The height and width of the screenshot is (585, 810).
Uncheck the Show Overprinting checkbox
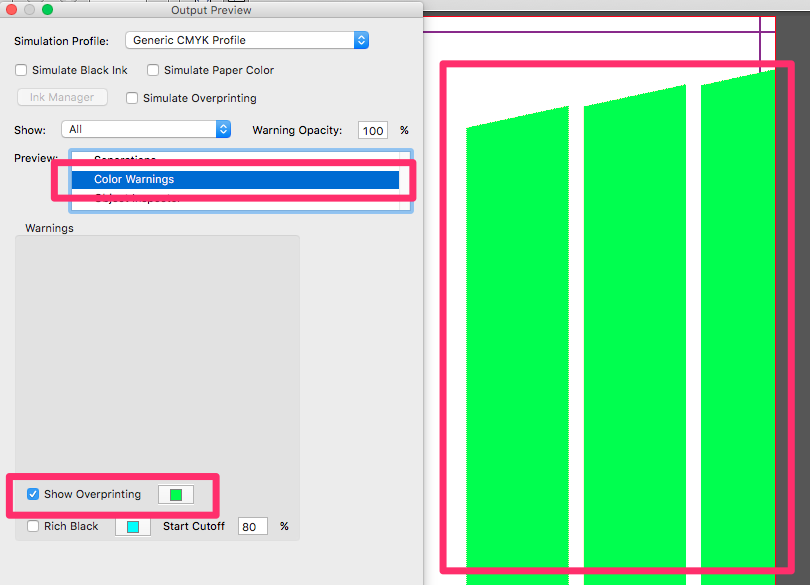click(33, 494)
